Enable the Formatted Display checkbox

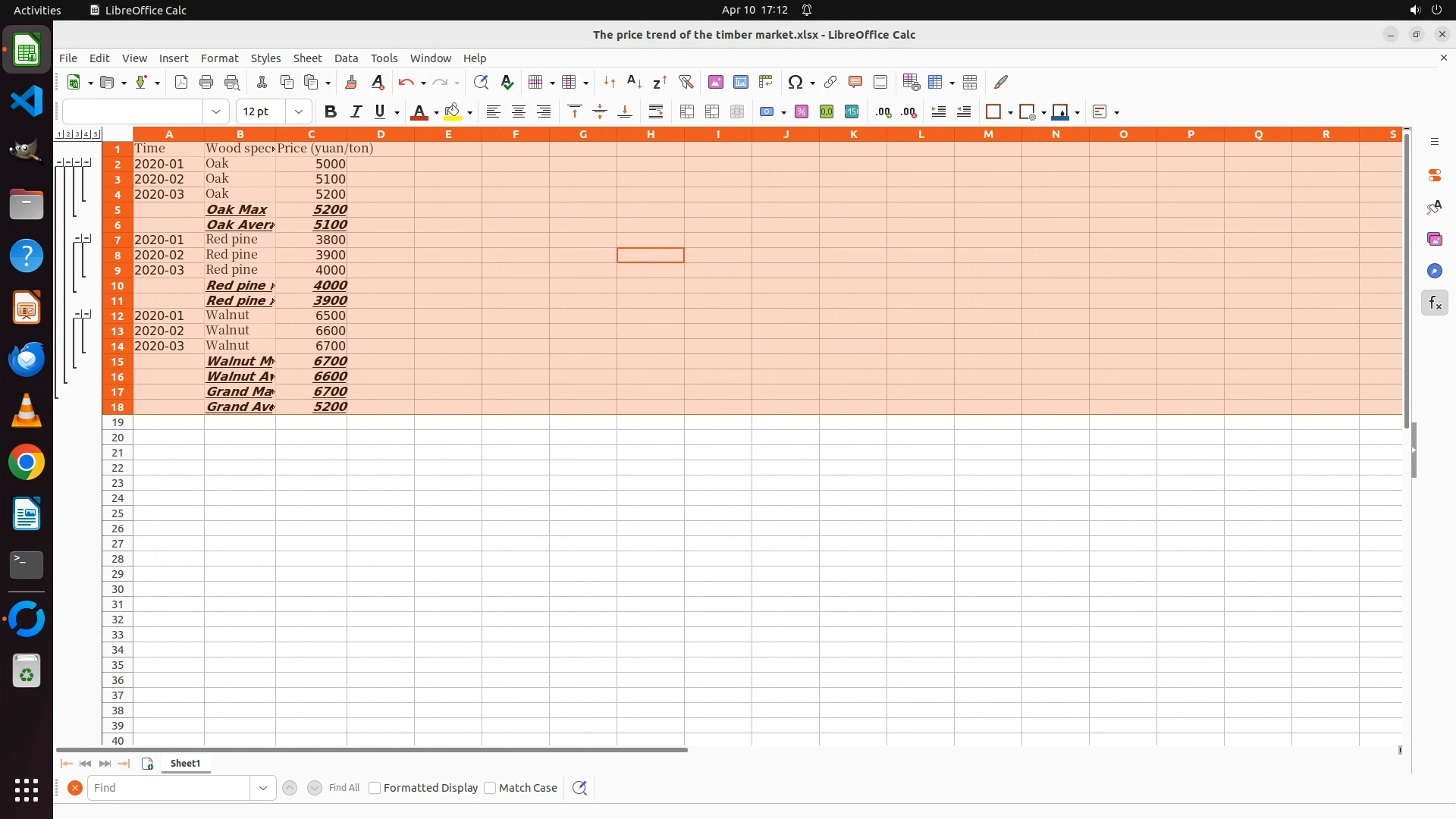(x=375, y=788)
